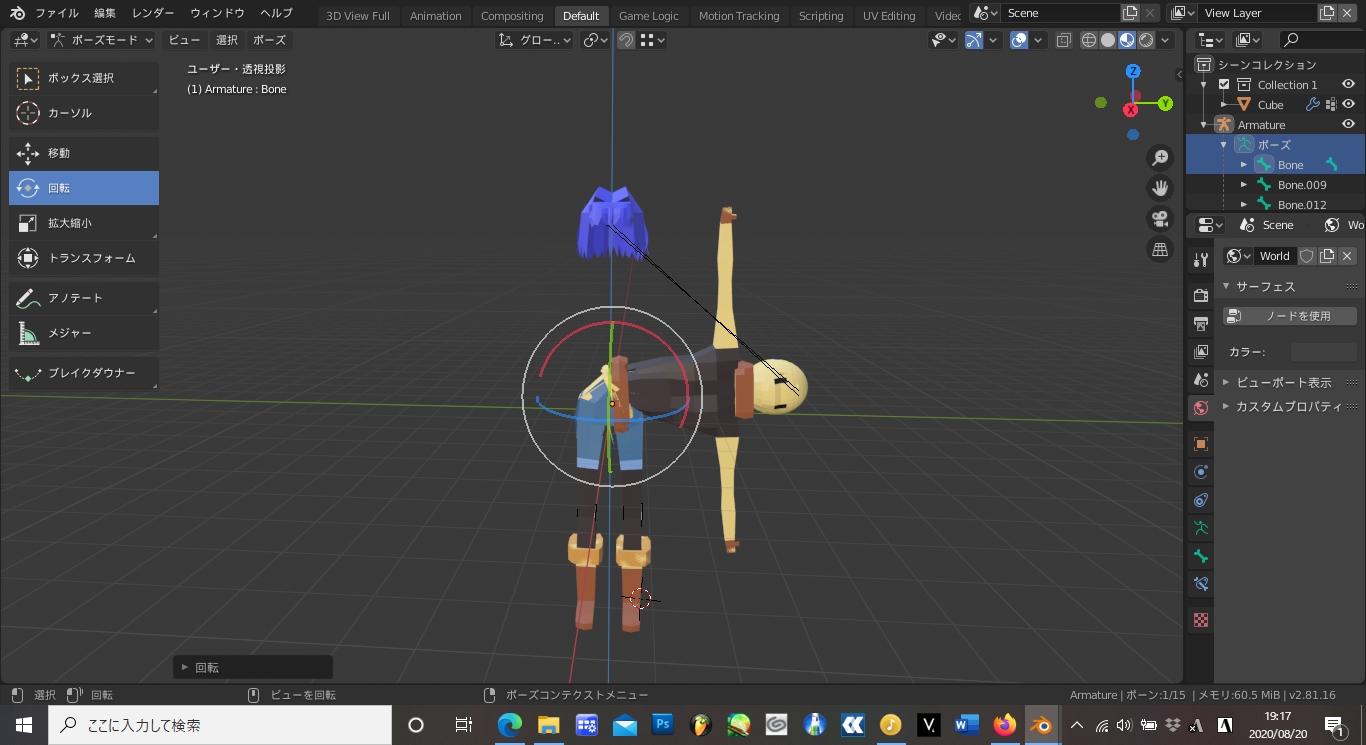
Task: Choose the 移動 (move) tool
Action: (84, 153)
